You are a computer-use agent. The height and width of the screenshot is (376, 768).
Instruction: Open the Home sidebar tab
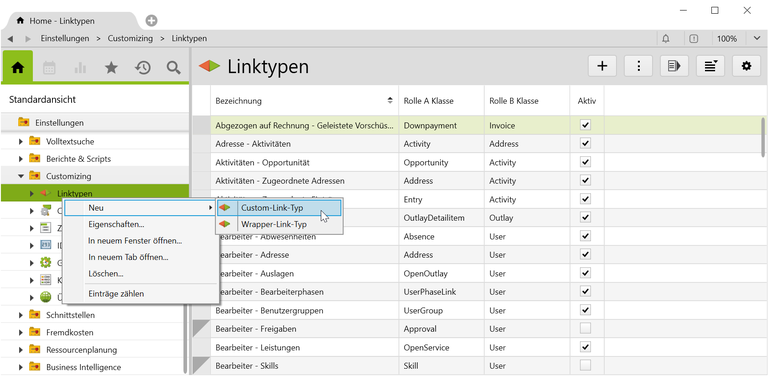point(18,68)
